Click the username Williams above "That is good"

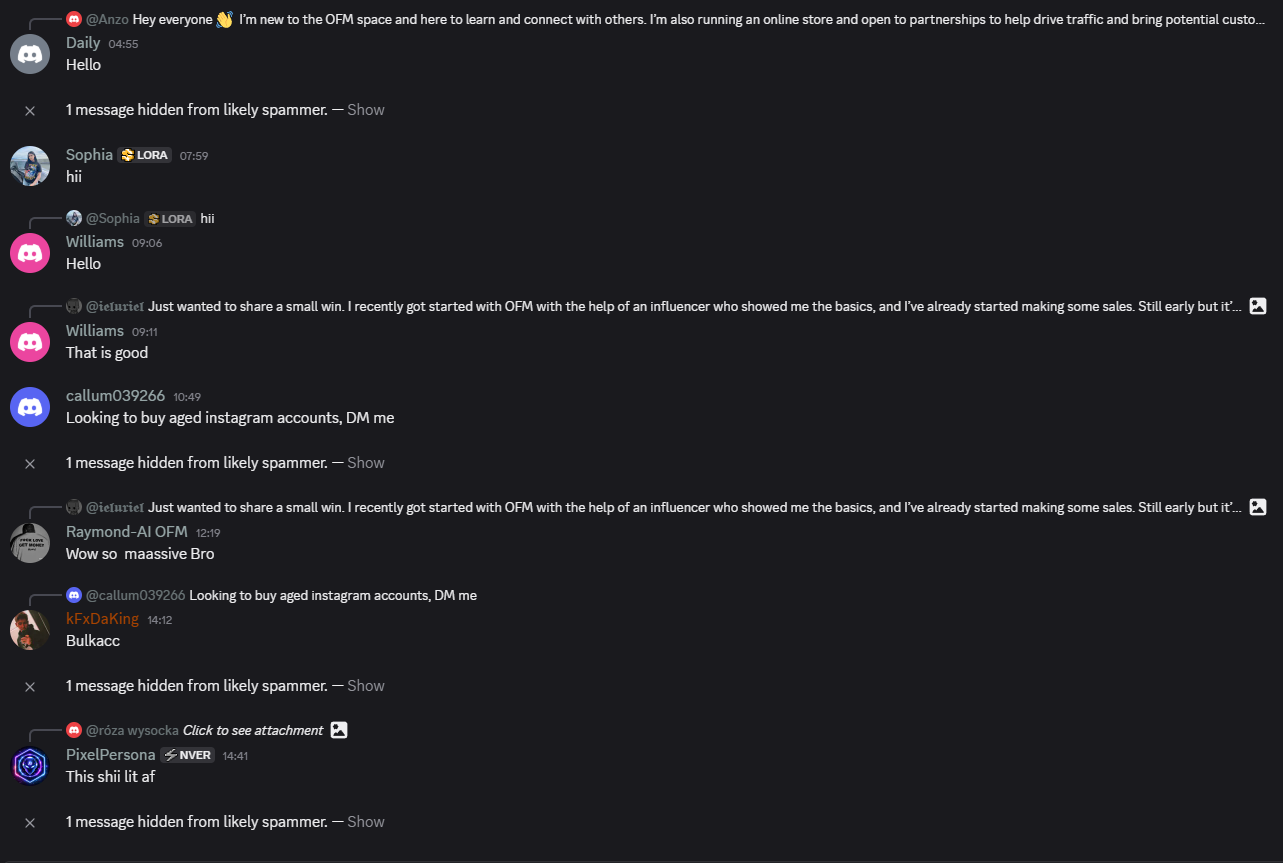[95, 331]
